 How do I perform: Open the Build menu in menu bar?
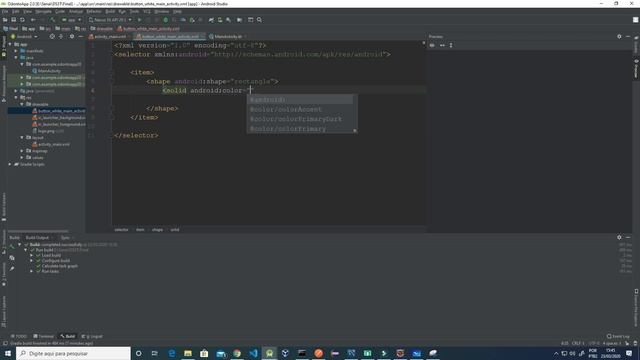point(110,11)
